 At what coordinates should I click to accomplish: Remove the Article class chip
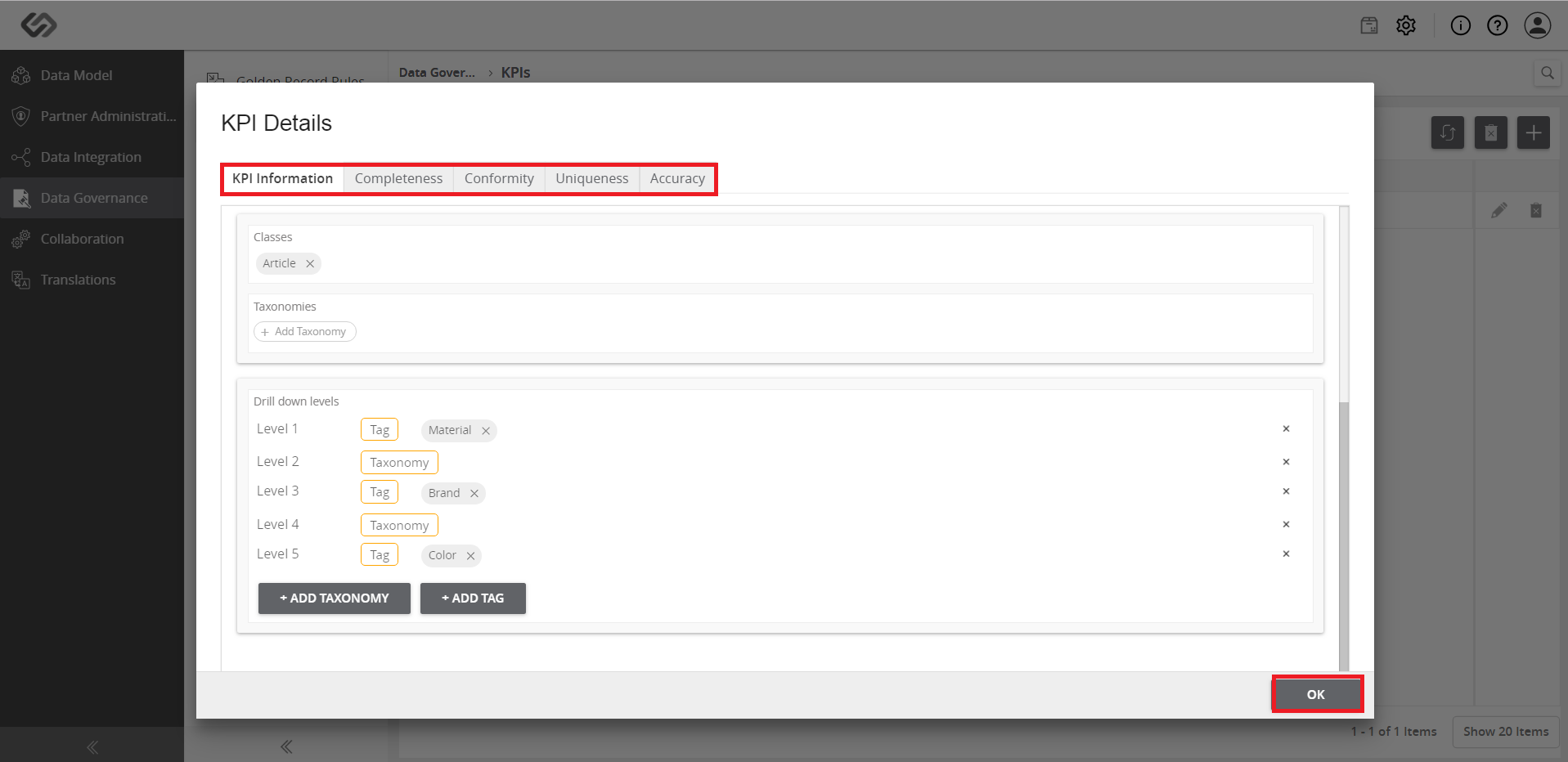click(310, 263)
